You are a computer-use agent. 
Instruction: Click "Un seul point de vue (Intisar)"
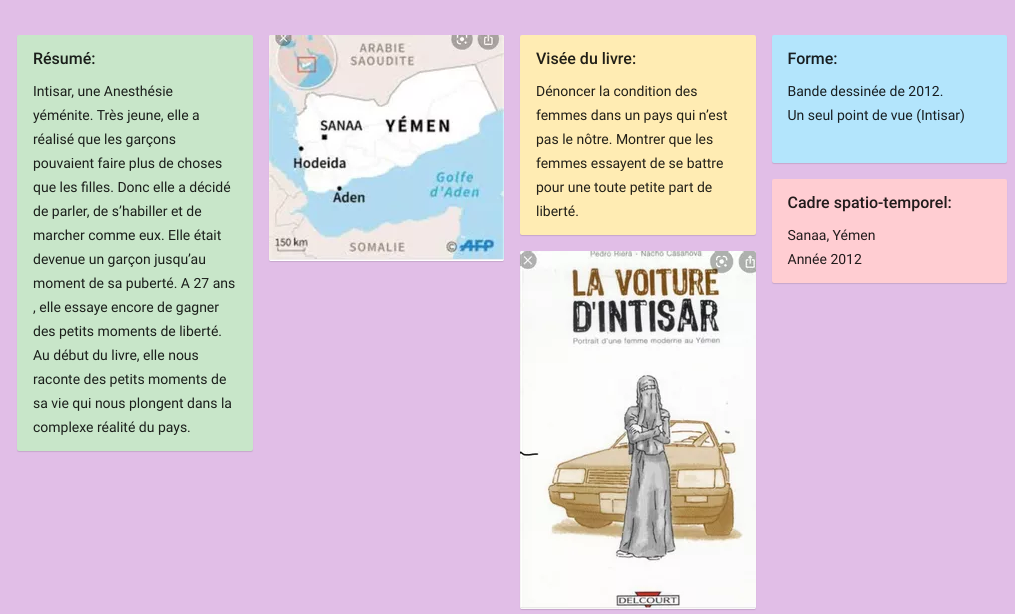(x=876, y=115)
